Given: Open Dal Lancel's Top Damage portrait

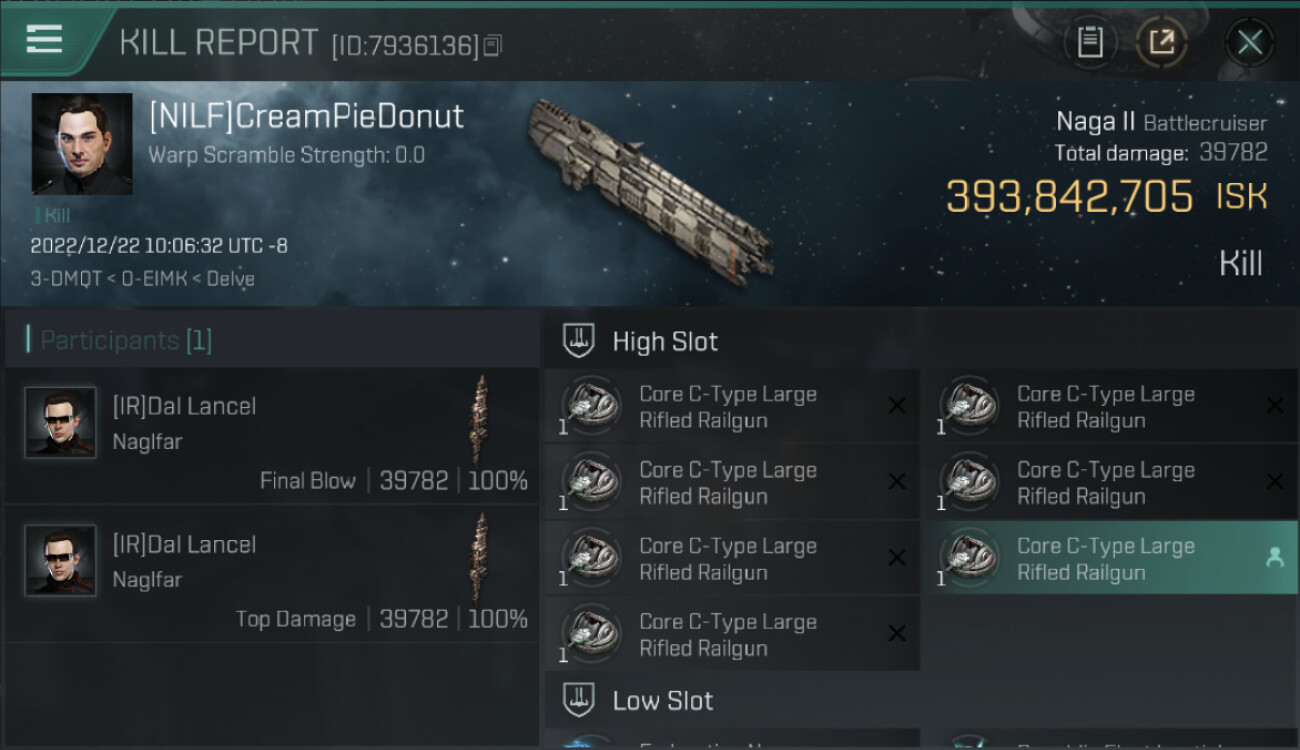Looking at the screenshot, I should 61,560.
